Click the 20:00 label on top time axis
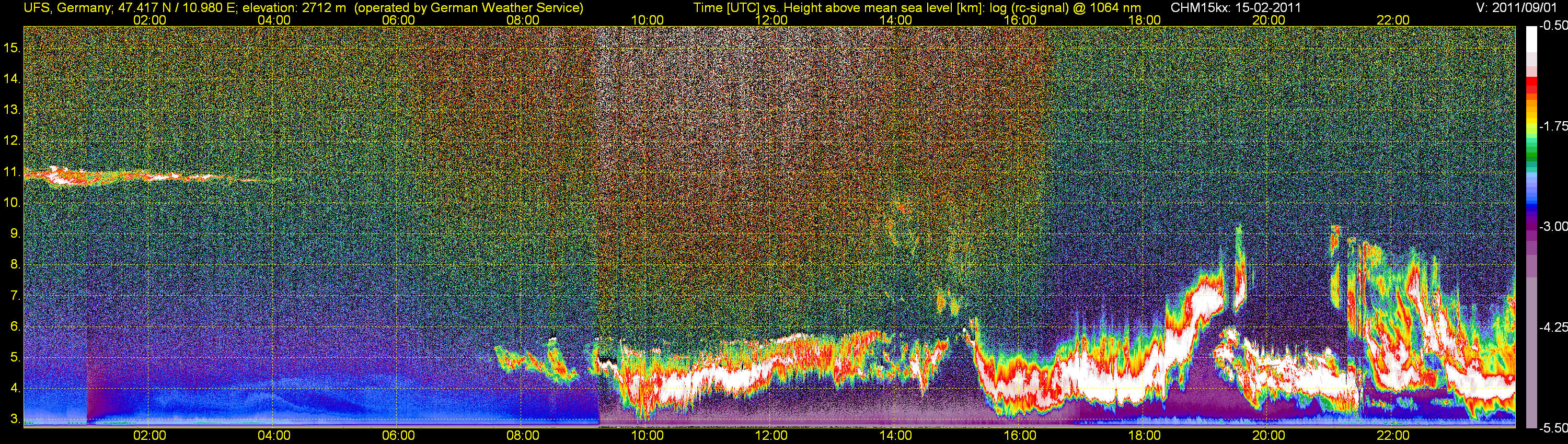The image size is (1568, 444). click(1269, 20)
